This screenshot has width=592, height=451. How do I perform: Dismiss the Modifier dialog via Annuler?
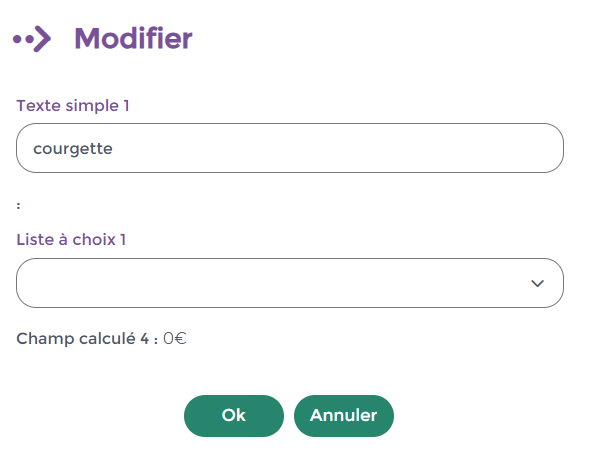click(344, 416)
